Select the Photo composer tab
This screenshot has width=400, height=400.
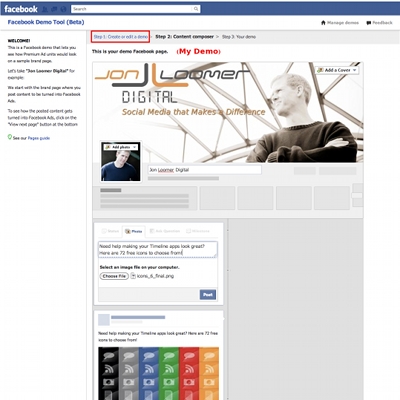coord(134,231)
